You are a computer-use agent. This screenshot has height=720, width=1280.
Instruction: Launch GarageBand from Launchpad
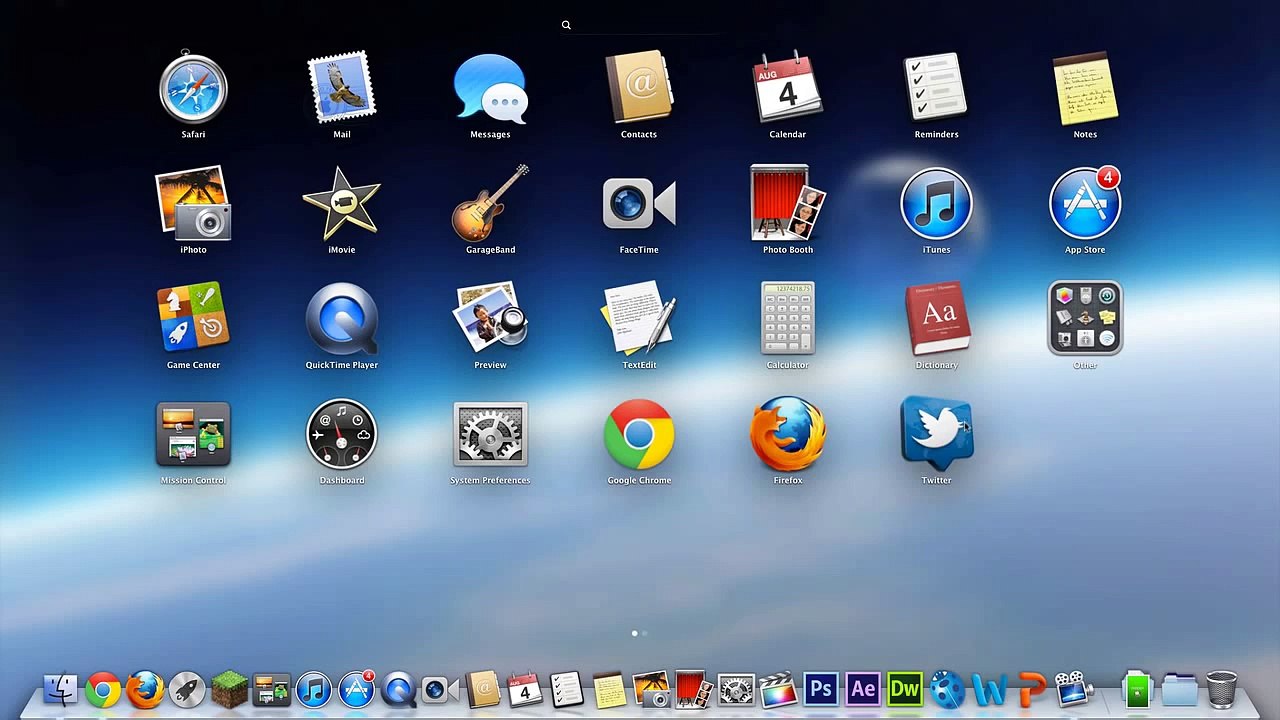point(490,204)
